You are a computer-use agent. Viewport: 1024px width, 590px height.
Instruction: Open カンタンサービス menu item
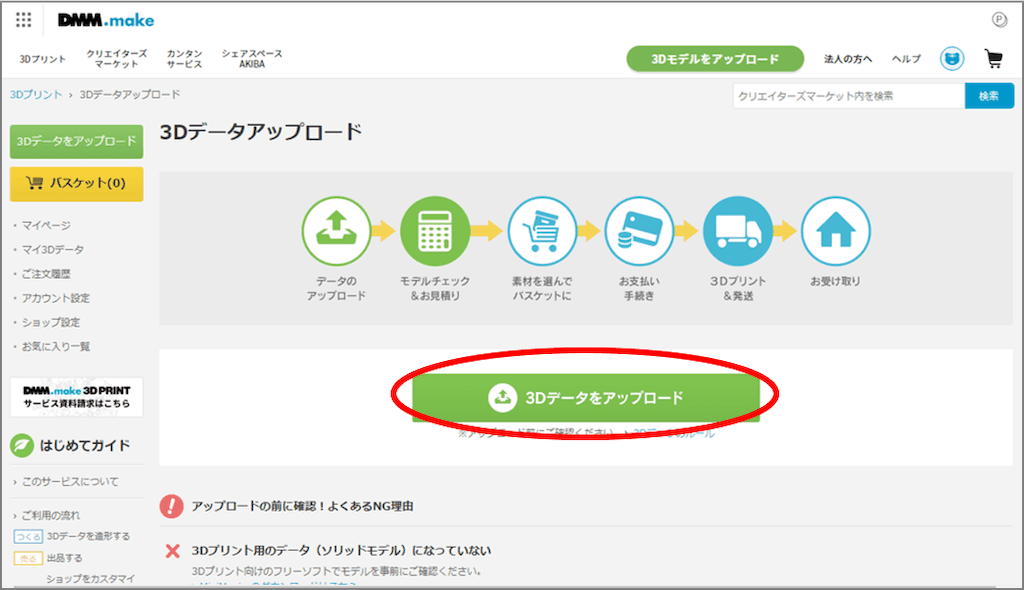(x=184, y=59)
